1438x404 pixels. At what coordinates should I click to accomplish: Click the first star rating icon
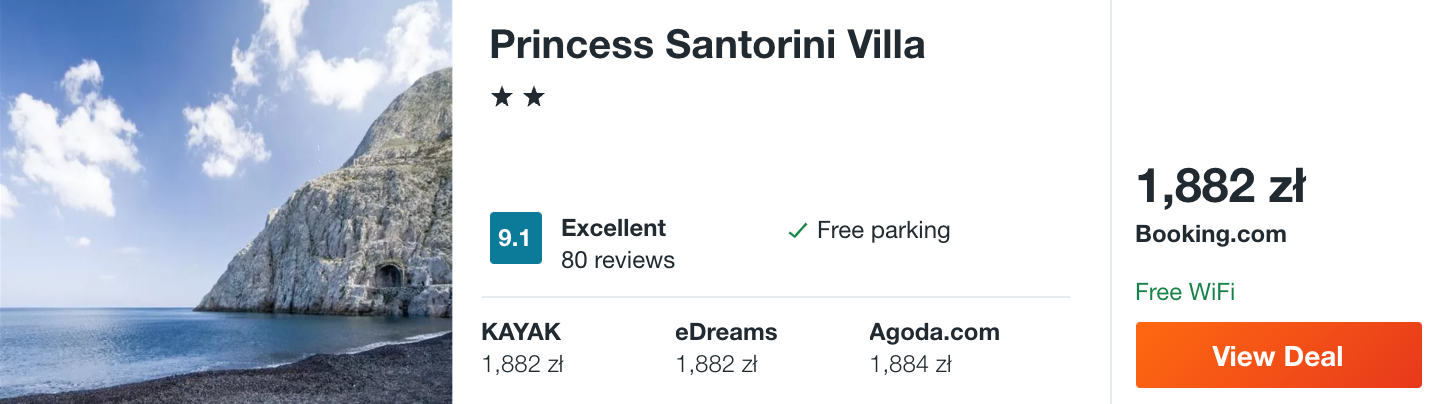pos(501,97)
